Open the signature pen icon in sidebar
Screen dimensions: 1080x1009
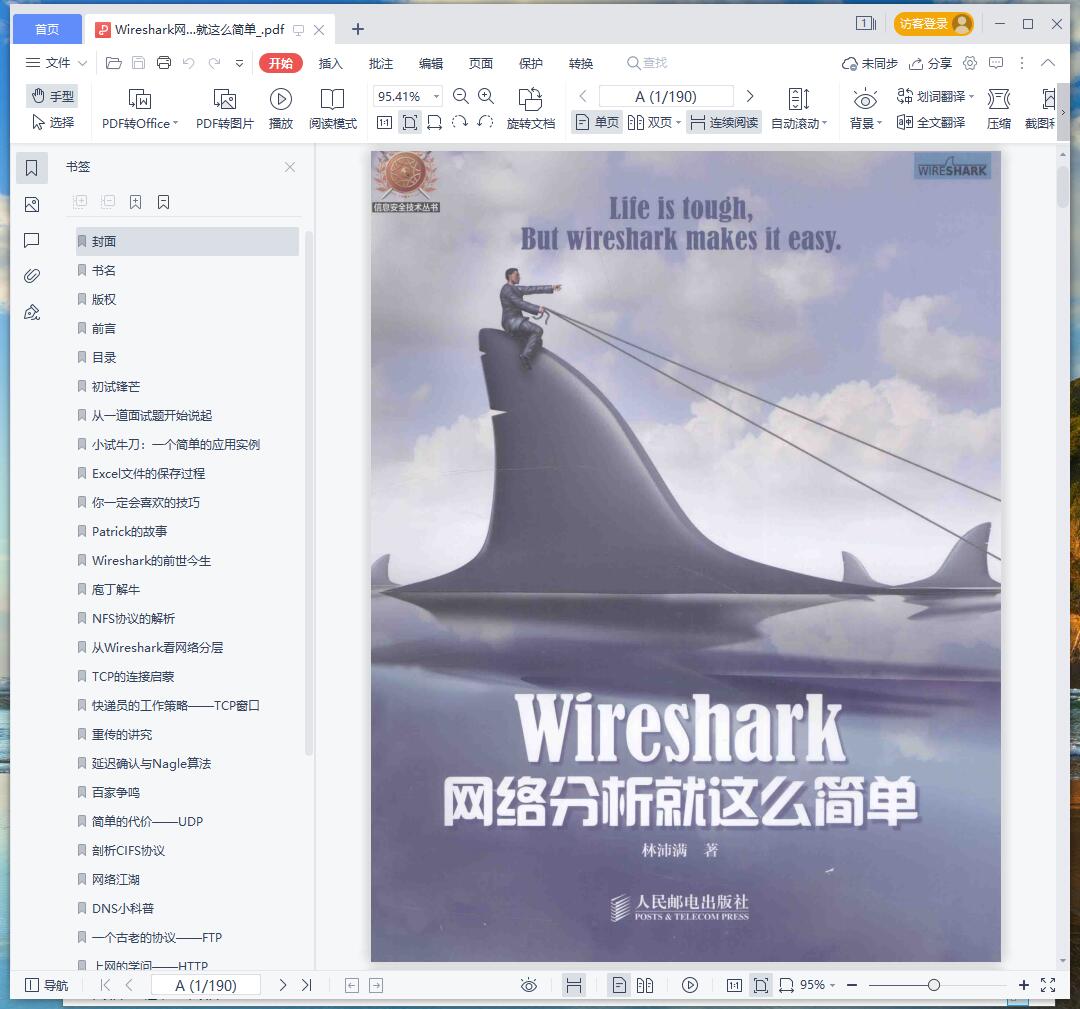click(x=32, y=313)
